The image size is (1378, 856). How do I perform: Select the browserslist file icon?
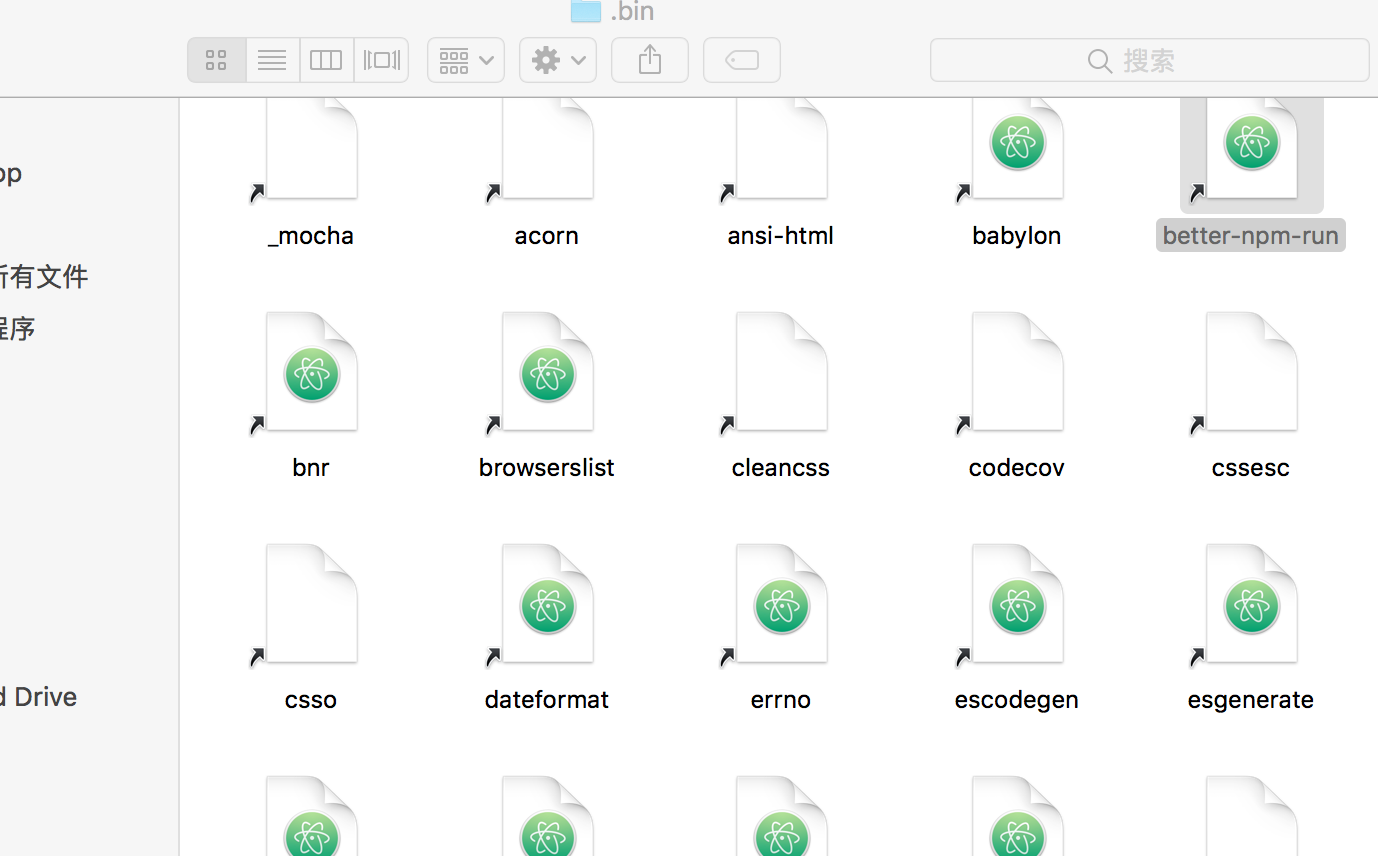click(547, 375)
